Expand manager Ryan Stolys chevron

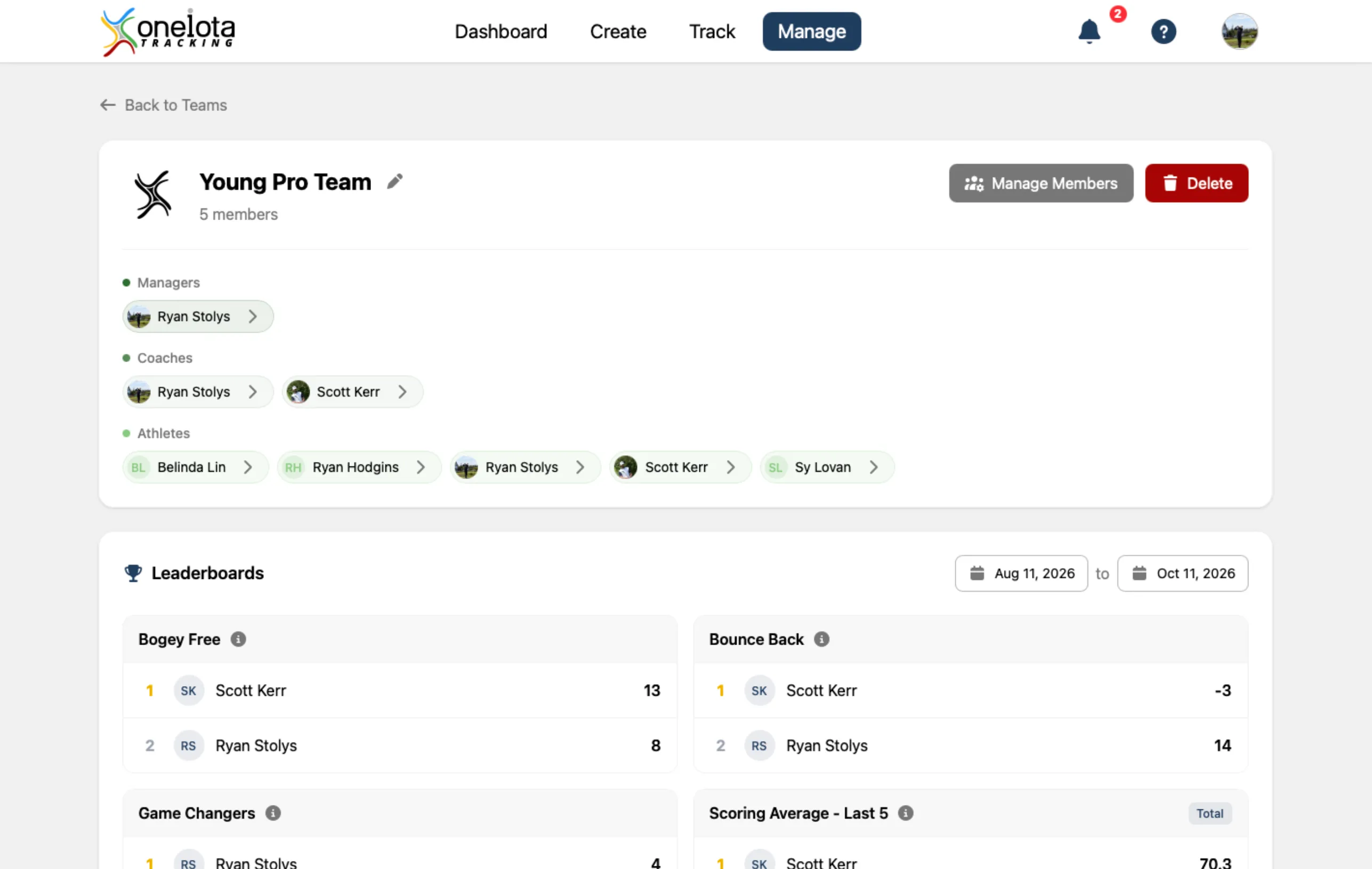pos(253,316)
